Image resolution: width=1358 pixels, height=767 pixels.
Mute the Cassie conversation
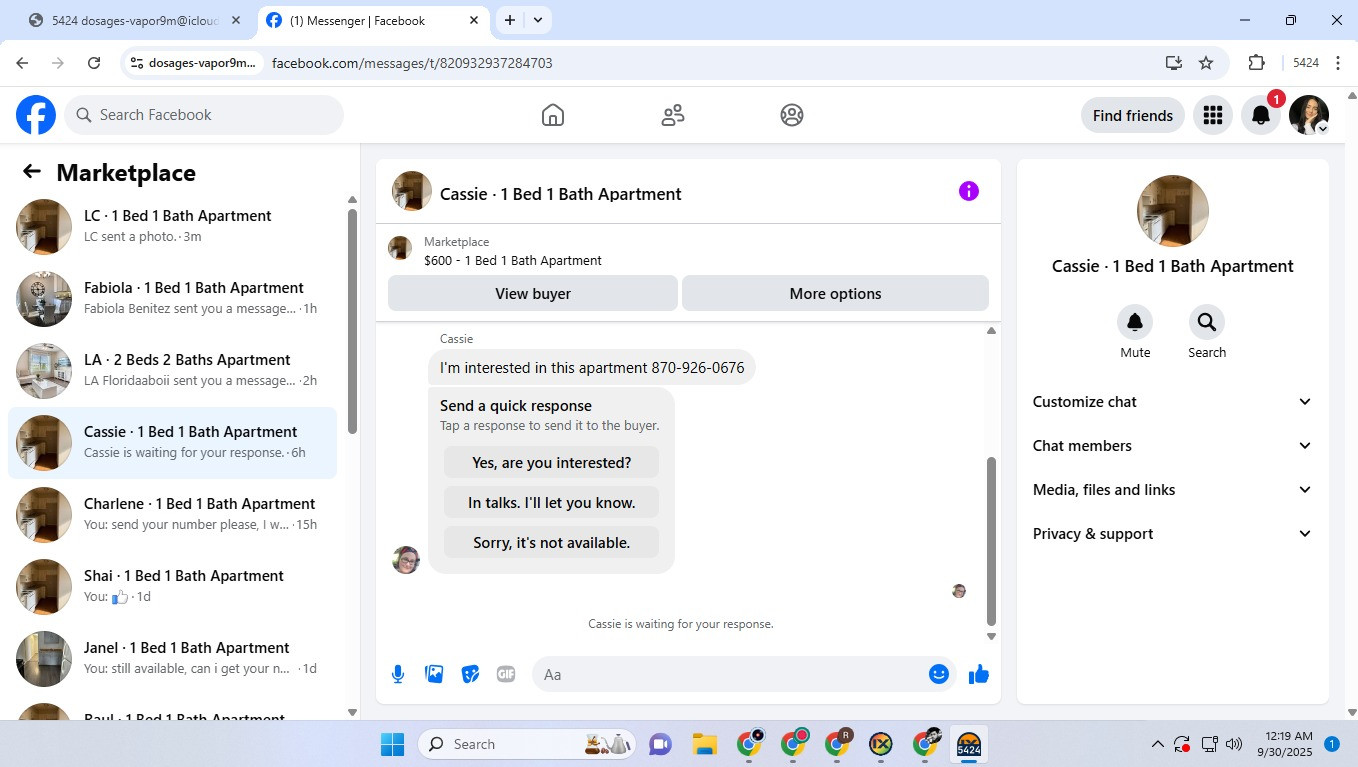point(1135,322)
